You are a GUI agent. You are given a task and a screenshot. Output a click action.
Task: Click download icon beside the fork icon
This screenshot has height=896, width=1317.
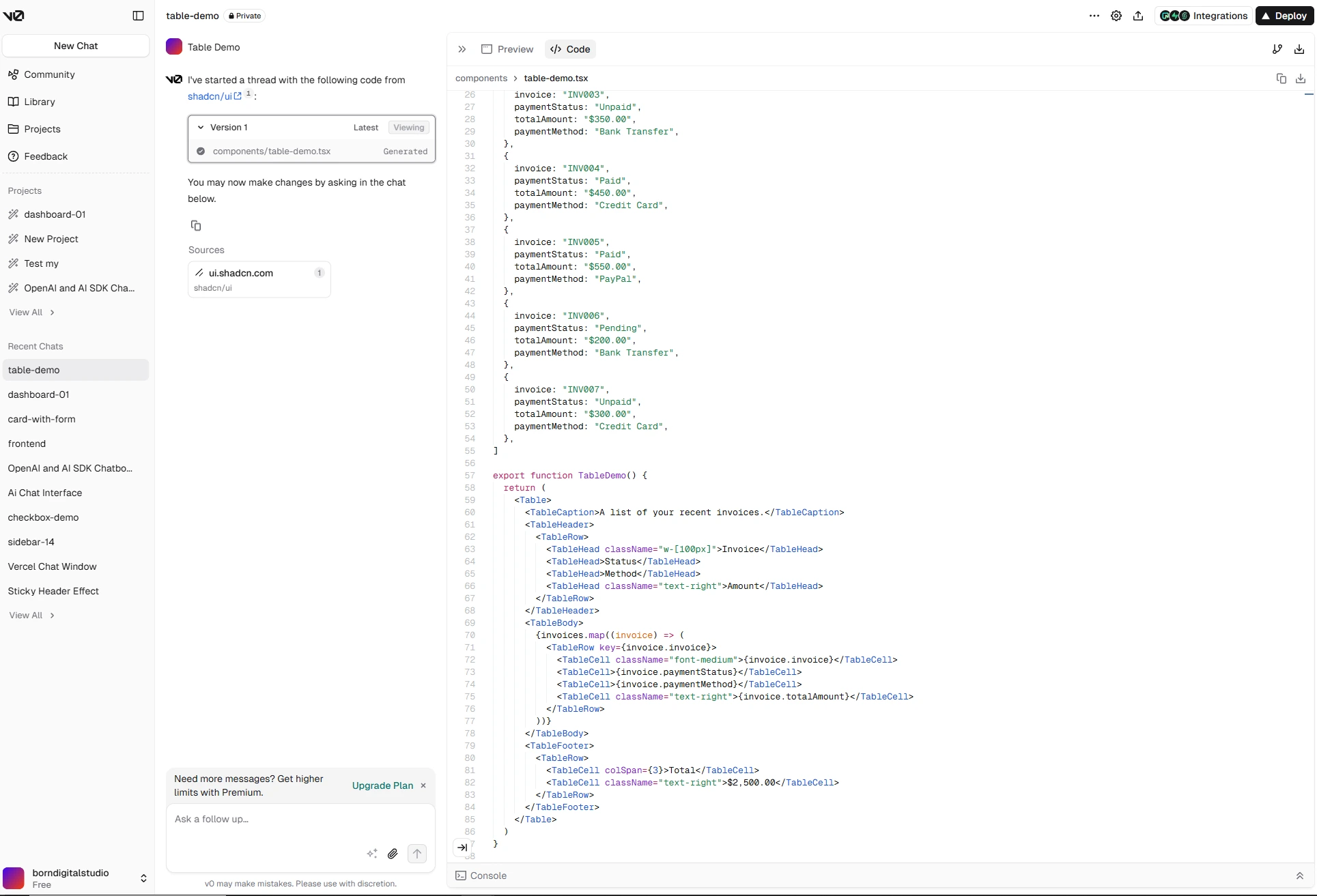coord(1299,49)
